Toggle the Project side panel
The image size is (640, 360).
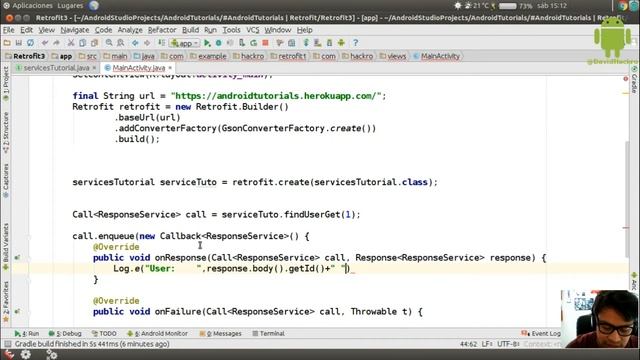(6, 83)
